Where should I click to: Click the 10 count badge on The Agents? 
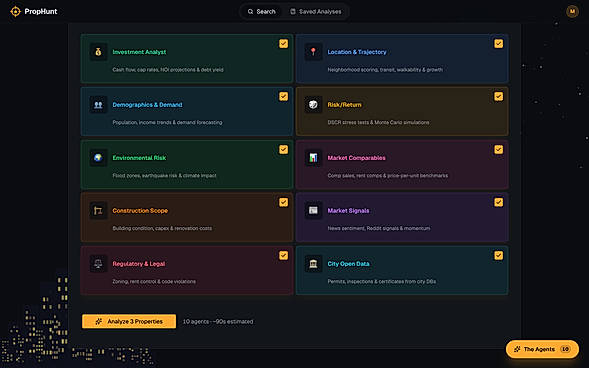point(565,349)
